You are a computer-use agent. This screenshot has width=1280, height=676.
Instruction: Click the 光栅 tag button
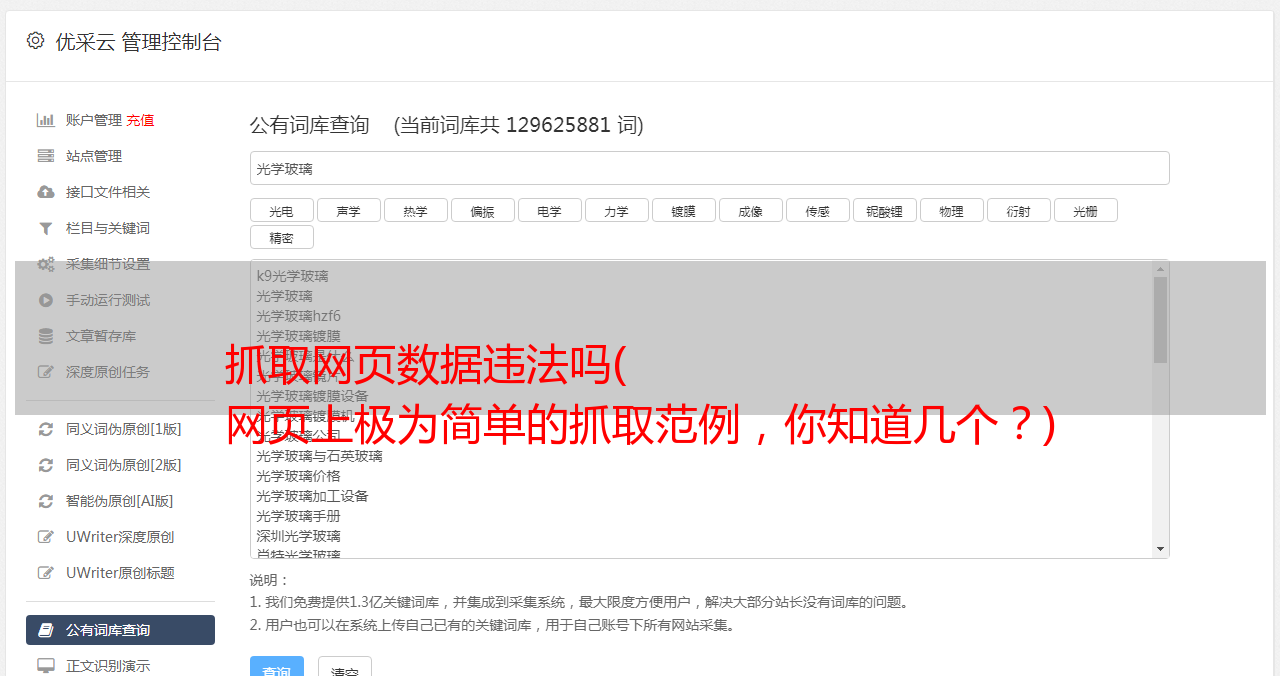coord(1086,210)
